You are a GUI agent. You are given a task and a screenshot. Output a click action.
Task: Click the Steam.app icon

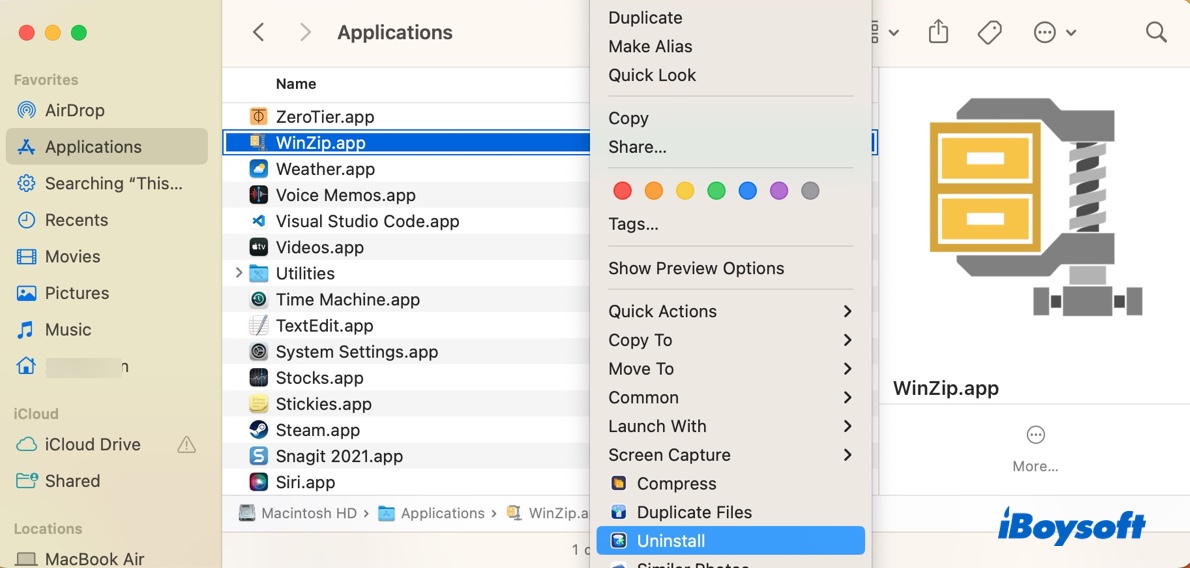pyautogui.click(x=259, y=430)
